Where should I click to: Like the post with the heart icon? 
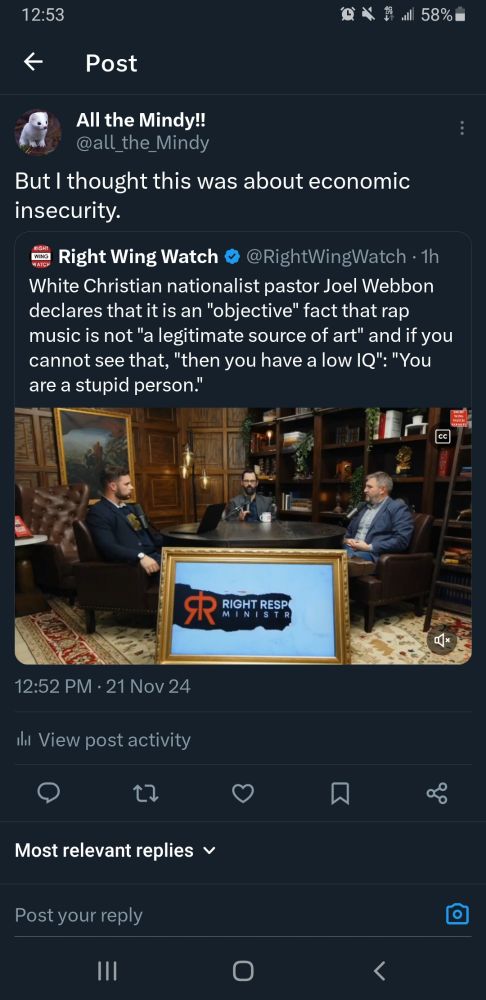242,793
